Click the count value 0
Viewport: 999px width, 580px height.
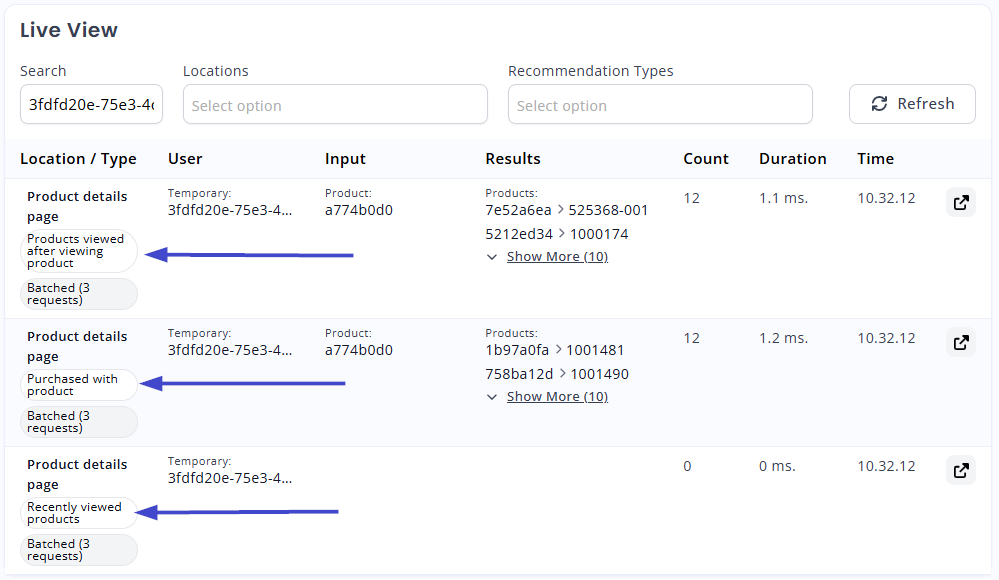pyautogui.click(x=687, y=467)
